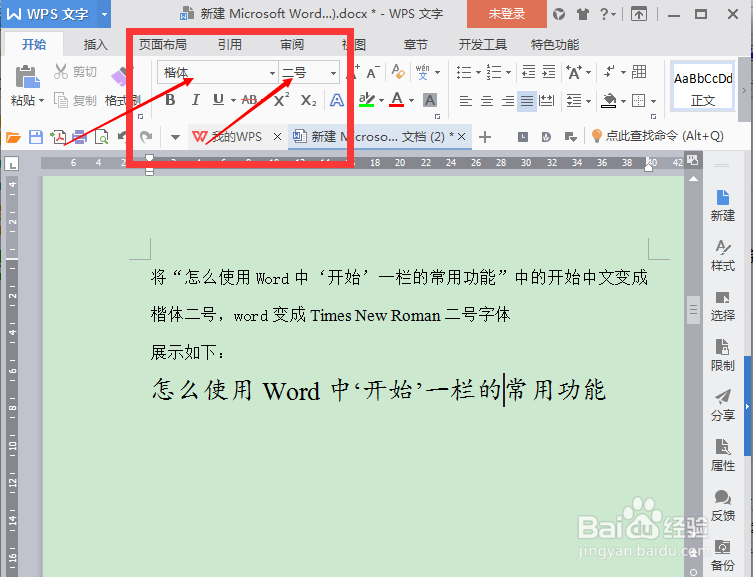Align text right

click(x=508, y=101)
